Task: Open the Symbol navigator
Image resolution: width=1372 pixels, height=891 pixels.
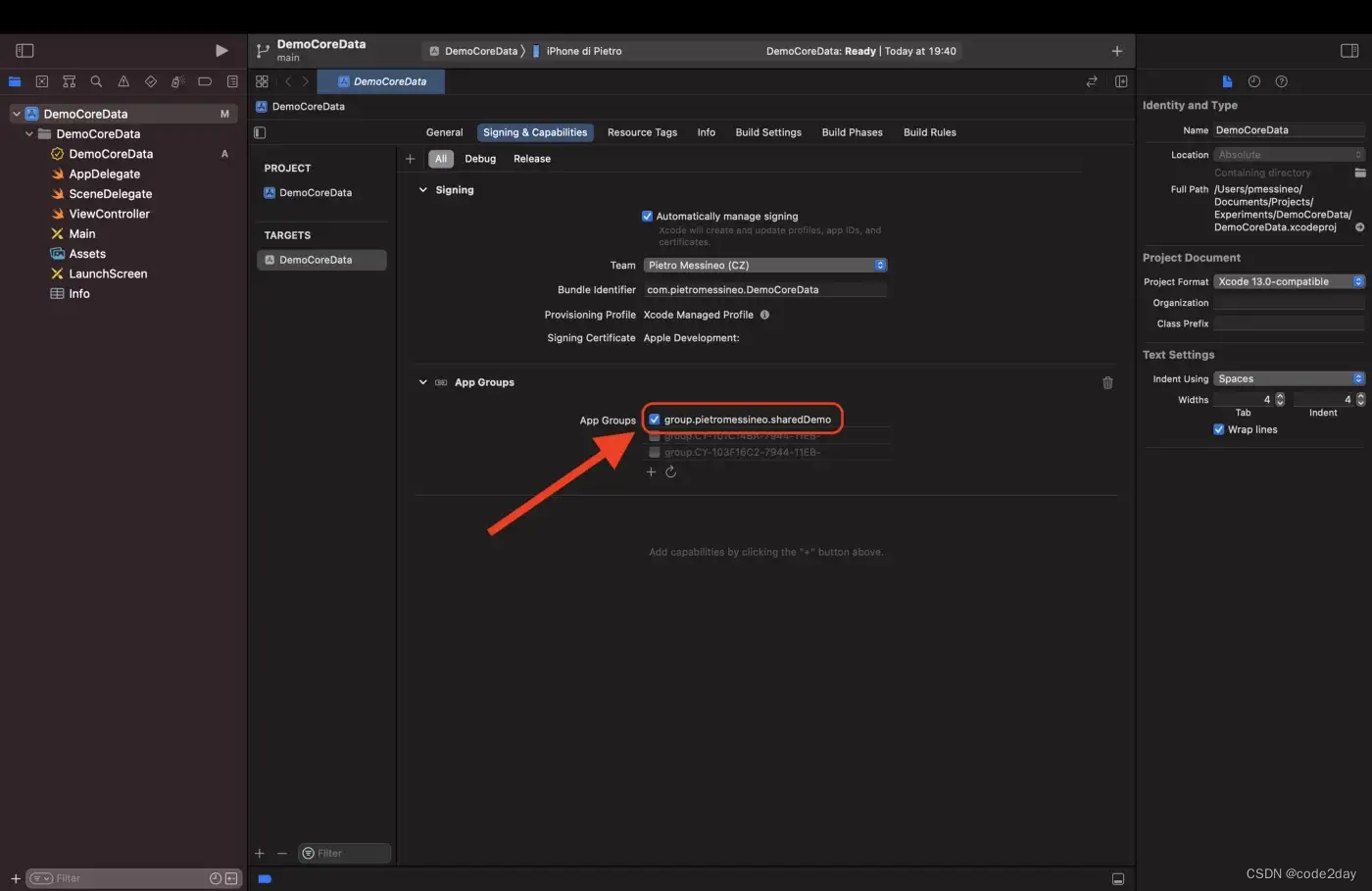Action: (x=69, y=81)
